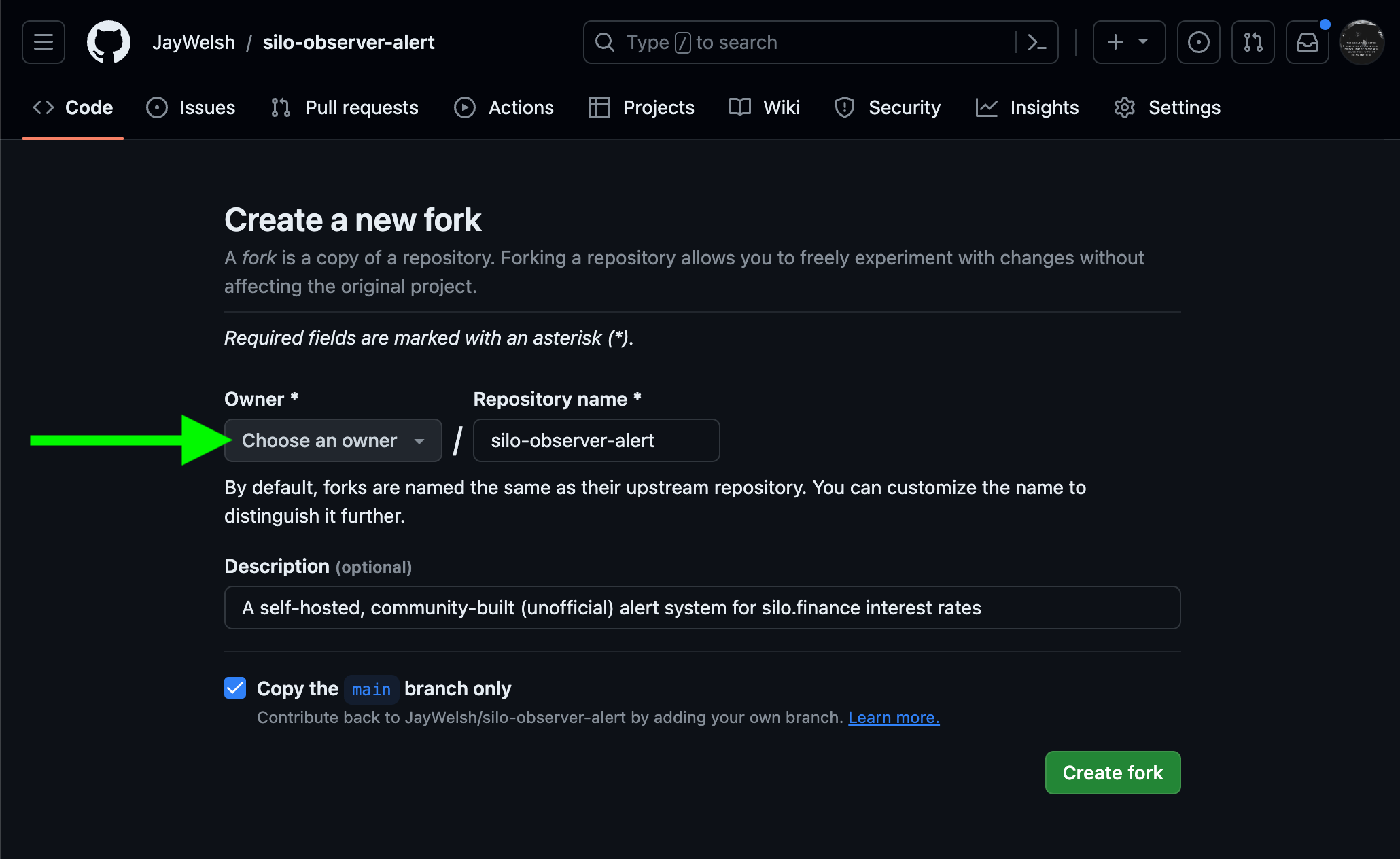
Task: Open the hamburger navigation menu
Action: [x=43, y=42]
